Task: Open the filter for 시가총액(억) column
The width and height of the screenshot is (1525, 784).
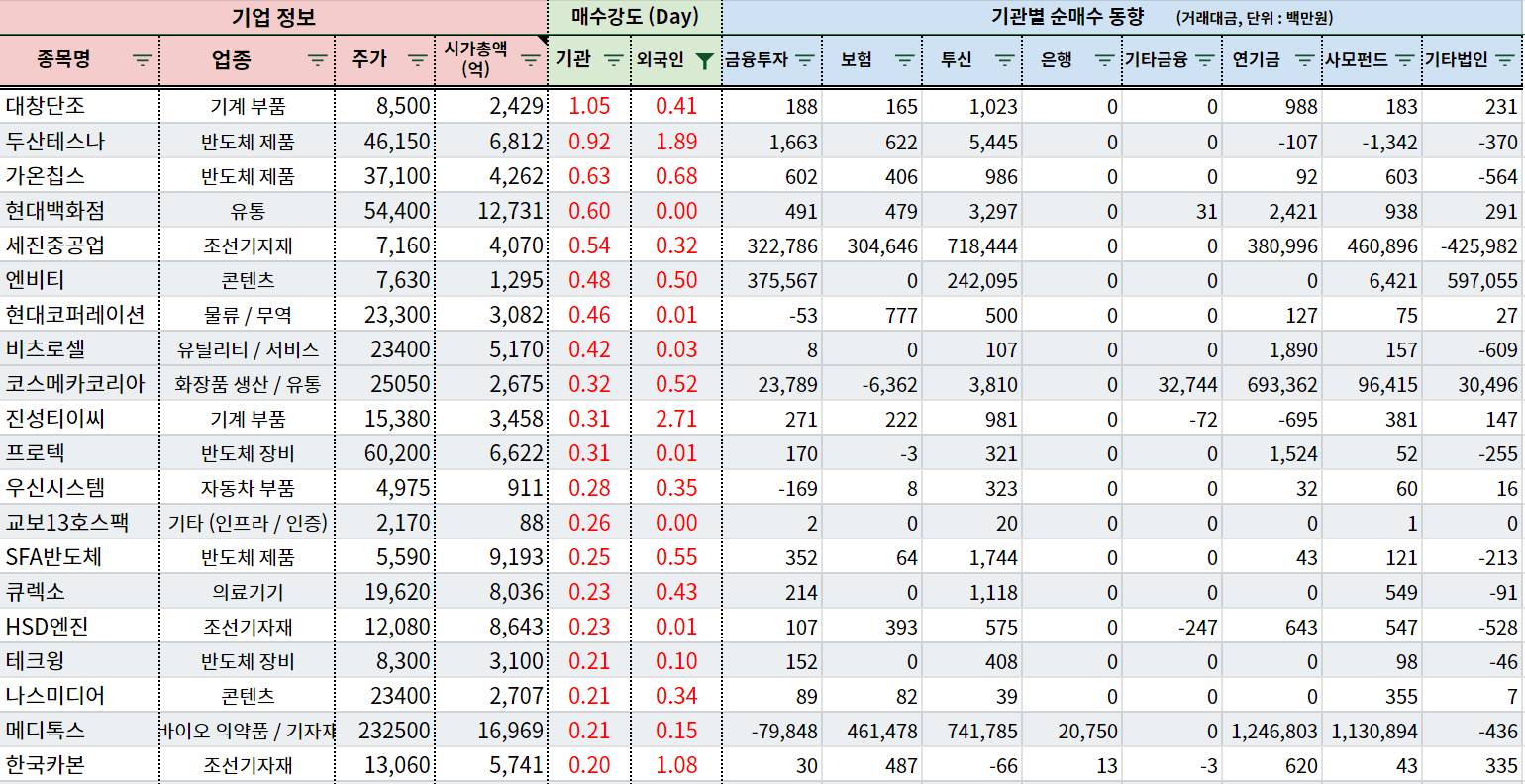Action: tap(531, 60)
